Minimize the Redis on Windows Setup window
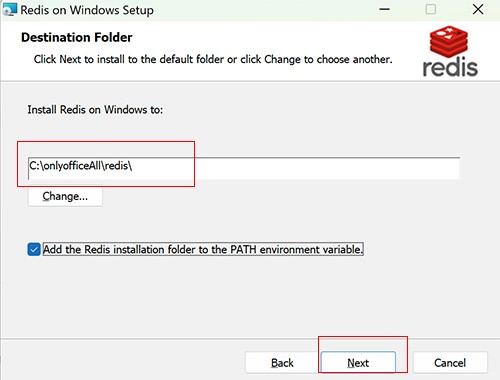 (x=384, y=9)
